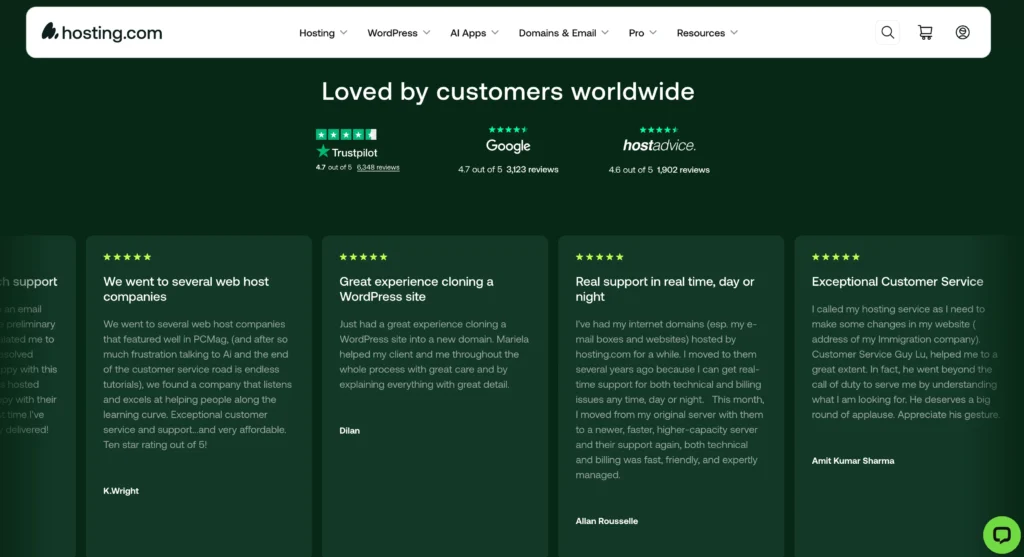Open the Domains & Email menu item
The image size is (1024, 557).
pos(557,33)
